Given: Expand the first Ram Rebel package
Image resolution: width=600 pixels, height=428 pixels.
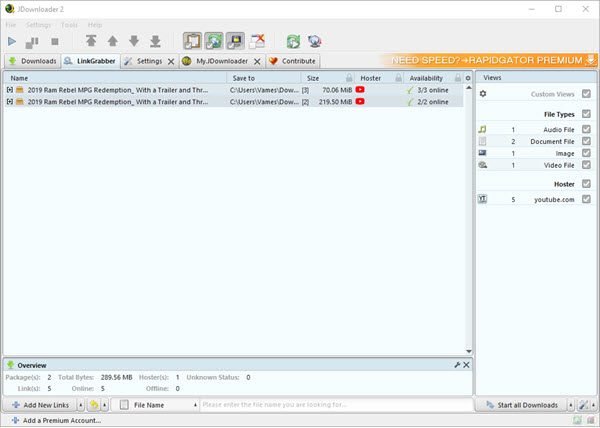Looking at the screenshot, I should pyautogui.click(x=10, y=90).
